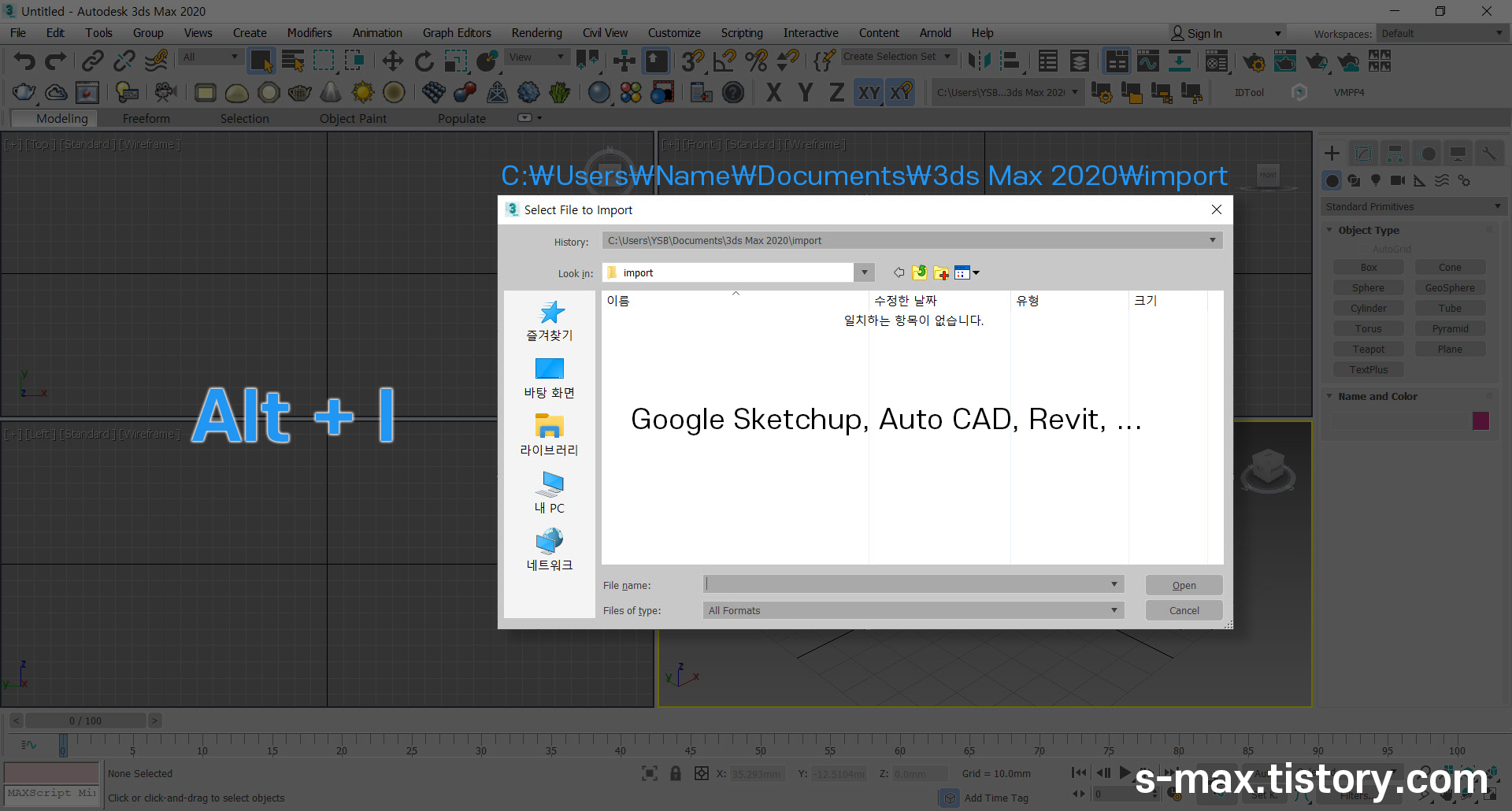Go to last visited folder icon
The width and height of the screenshot is (1512, 811).
pos(899,272)
